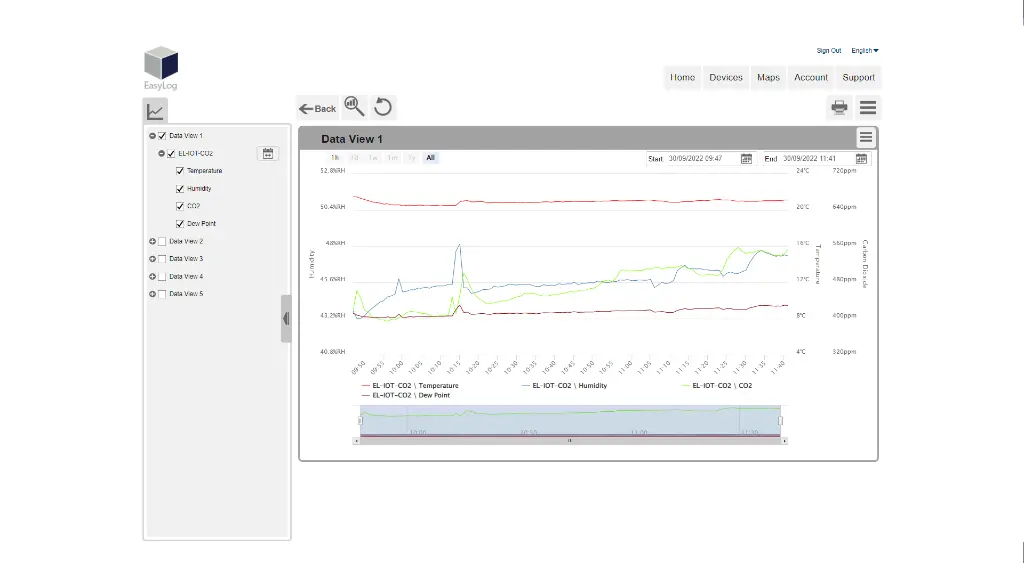Image resolution: width=1024 pixels, height=586 pixels.
Task: Check the Data View 5 checkbox
Action: click(x=162, y=294)
